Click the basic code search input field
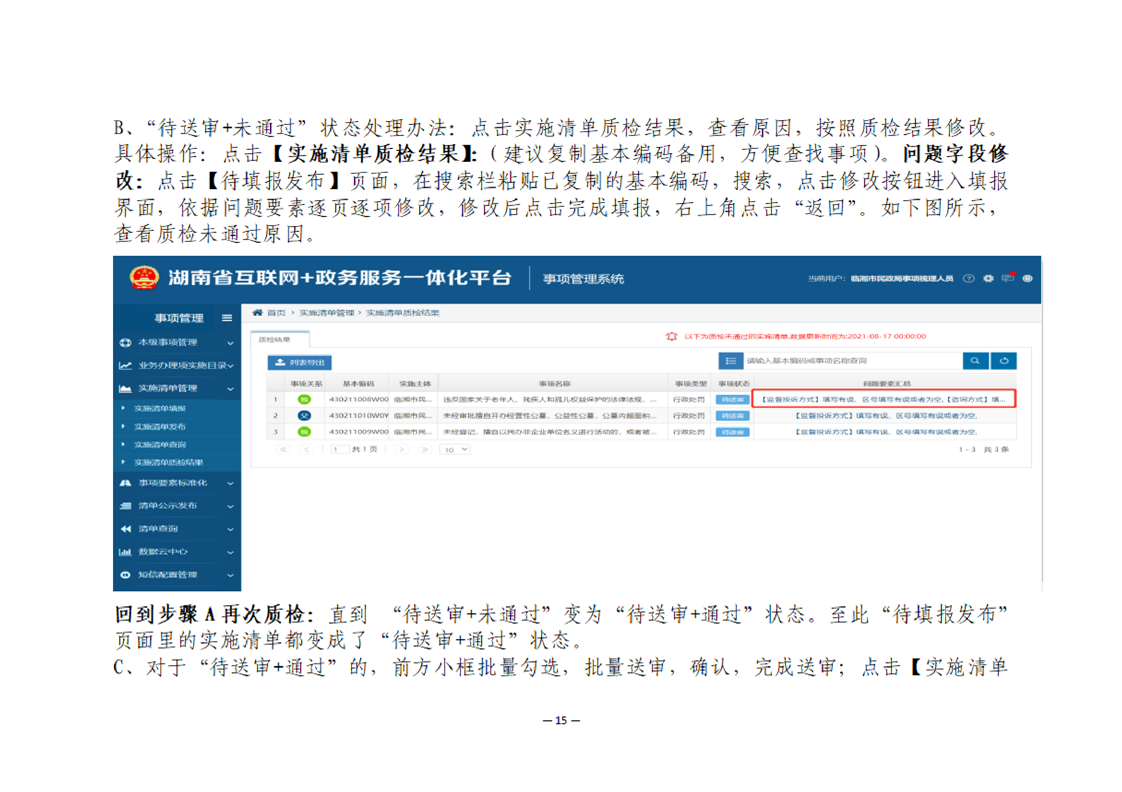The height and width of the screenshot is (792, 1122). (x=850, y=361)
